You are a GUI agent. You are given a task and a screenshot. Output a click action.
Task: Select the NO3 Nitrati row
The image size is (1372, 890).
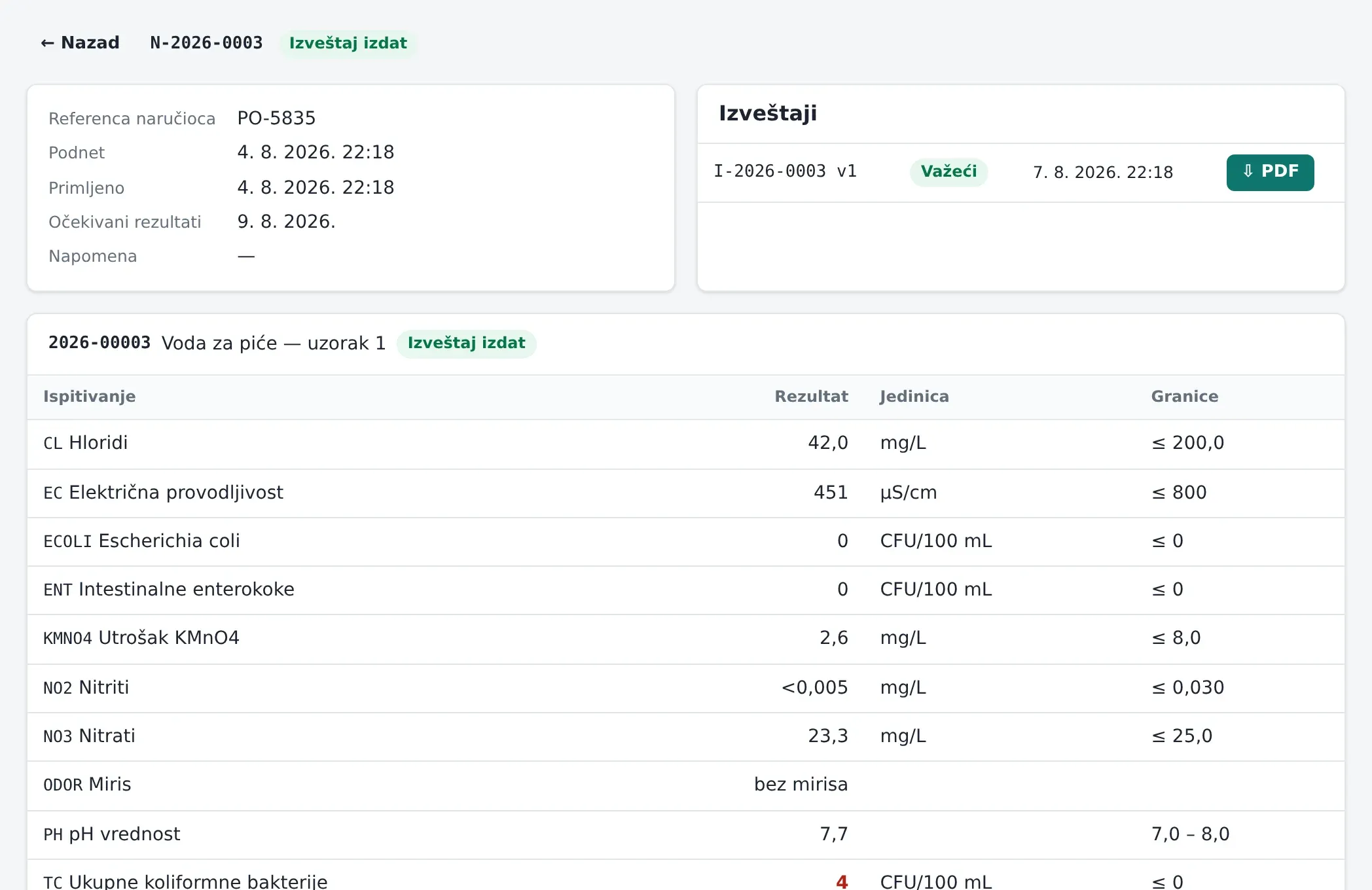[x=686, y=736]
